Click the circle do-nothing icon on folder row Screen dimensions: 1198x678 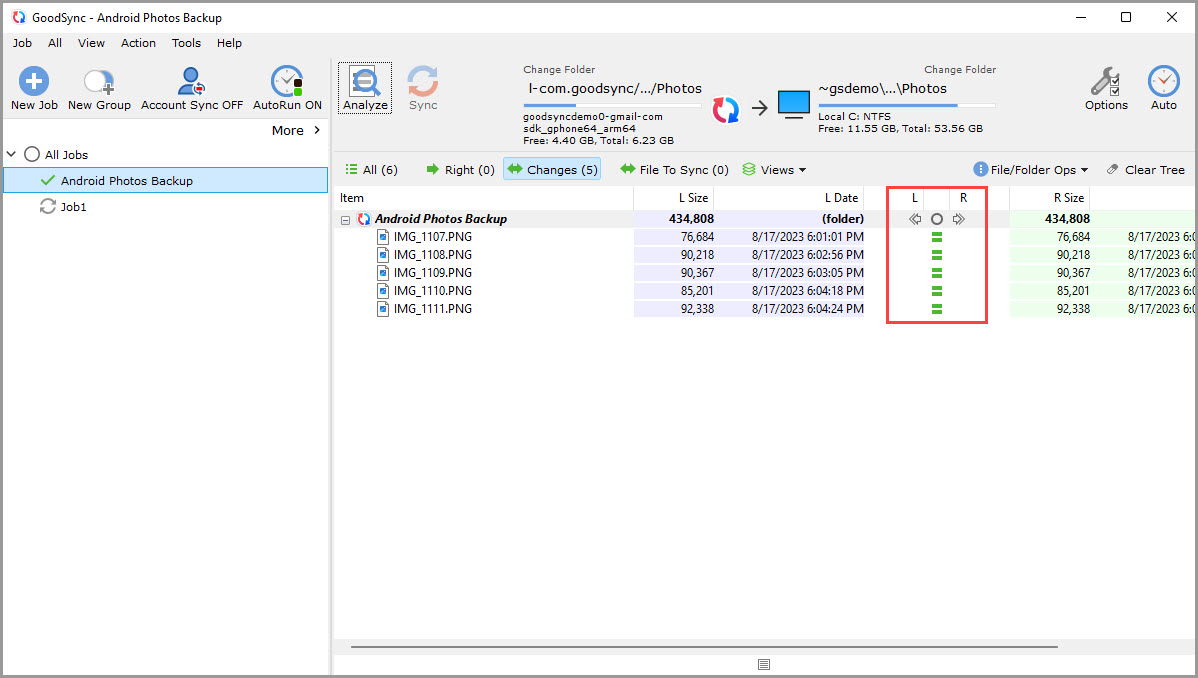point(937,219)
